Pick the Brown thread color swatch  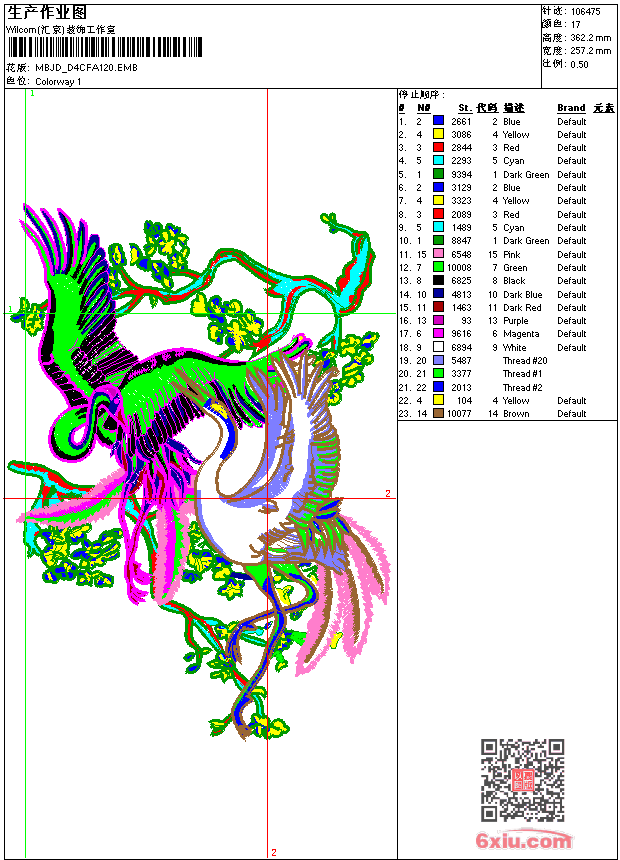pyautogui.click(x=438, y=414)
